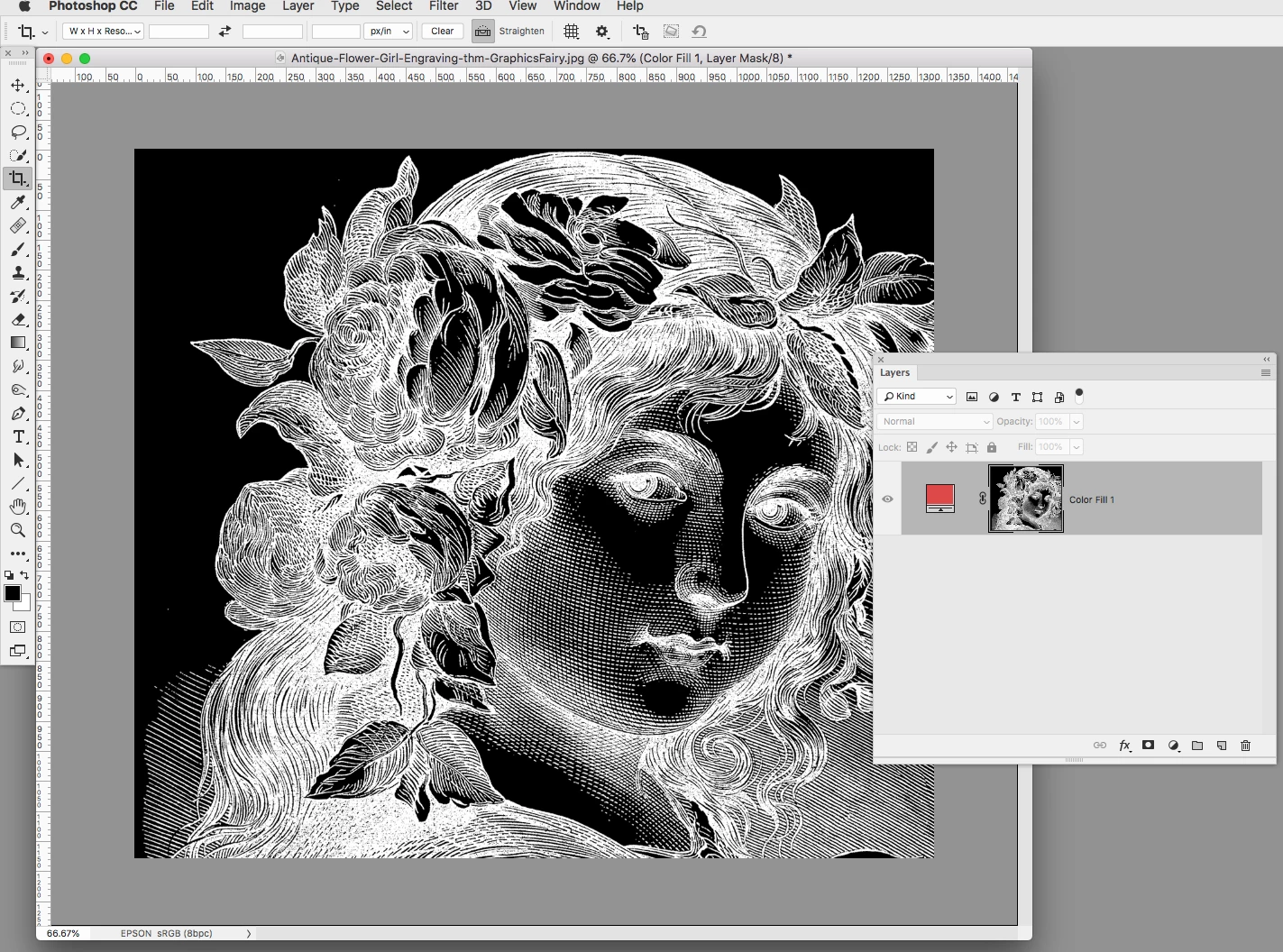Expand the Opacity dropdown arrow
Image resolution: width=1283 pixels, height=952 pixels.
point(1076,422)
